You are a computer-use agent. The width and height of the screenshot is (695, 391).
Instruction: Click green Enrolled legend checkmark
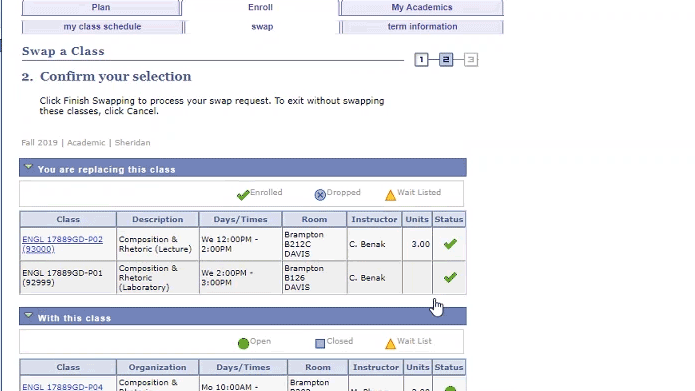(x=243, y=195)
